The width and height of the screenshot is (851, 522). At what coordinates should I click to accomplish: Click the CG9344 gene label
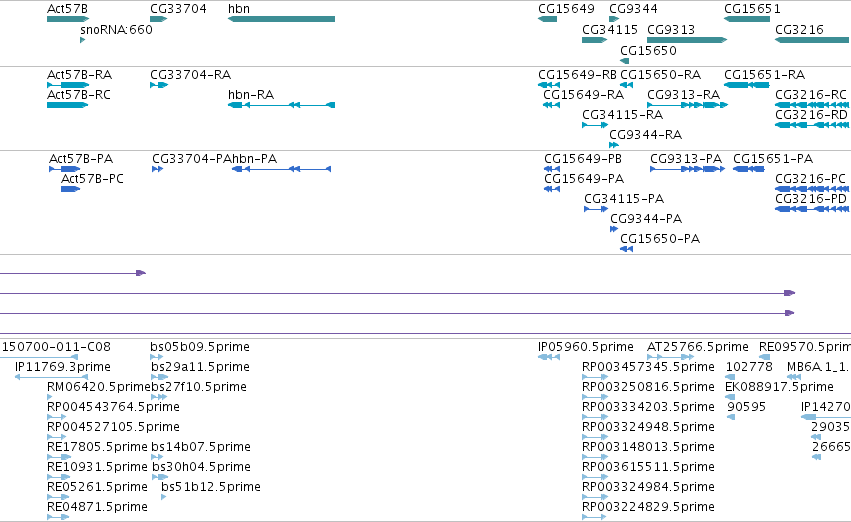633,9
